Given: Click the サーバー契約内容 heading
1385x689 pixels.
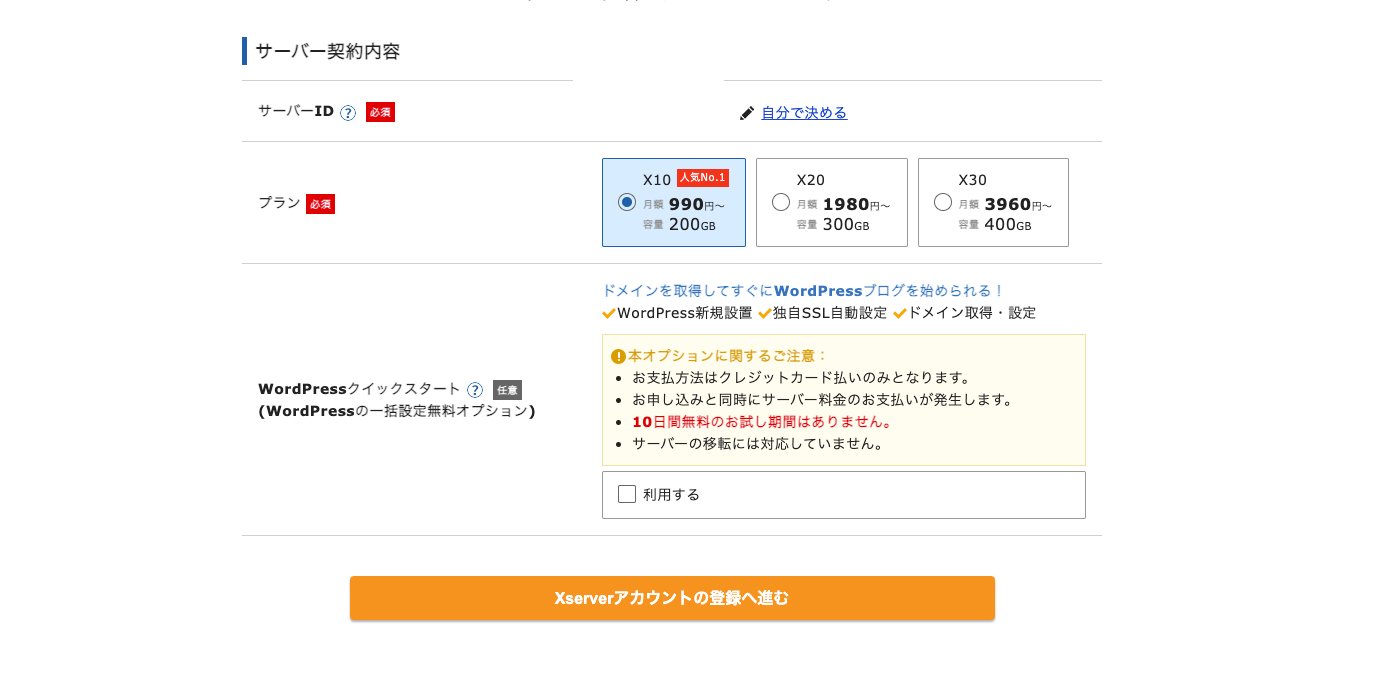Looking at the screenshot, I should coord(327,52).
